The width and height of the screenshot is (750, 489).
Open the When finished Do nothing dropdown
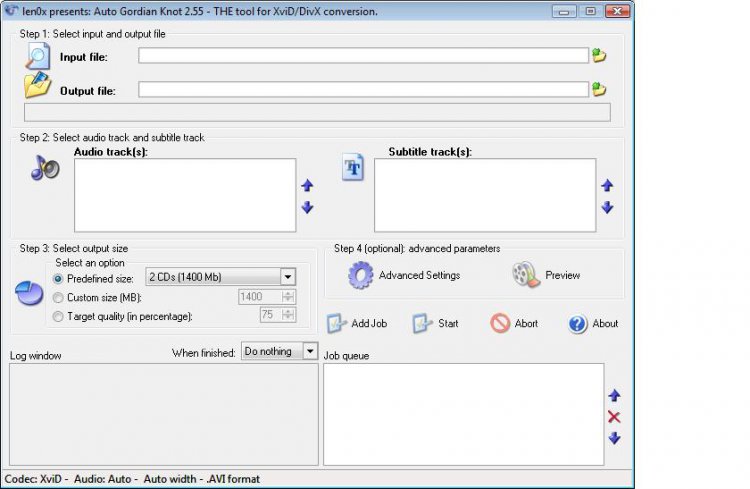coord(279,351)
